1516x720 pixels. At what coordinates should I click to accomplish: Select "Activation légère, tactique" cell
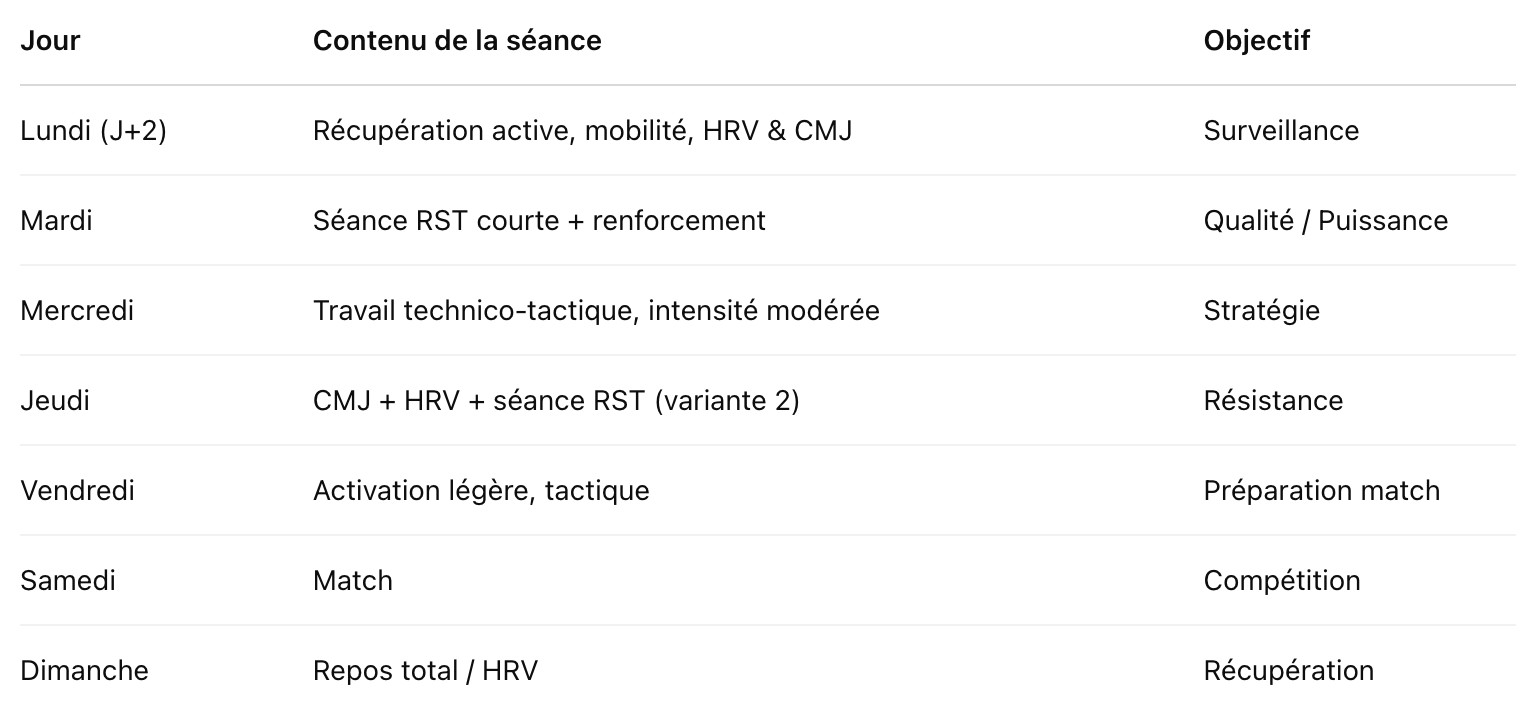(481, 491)
